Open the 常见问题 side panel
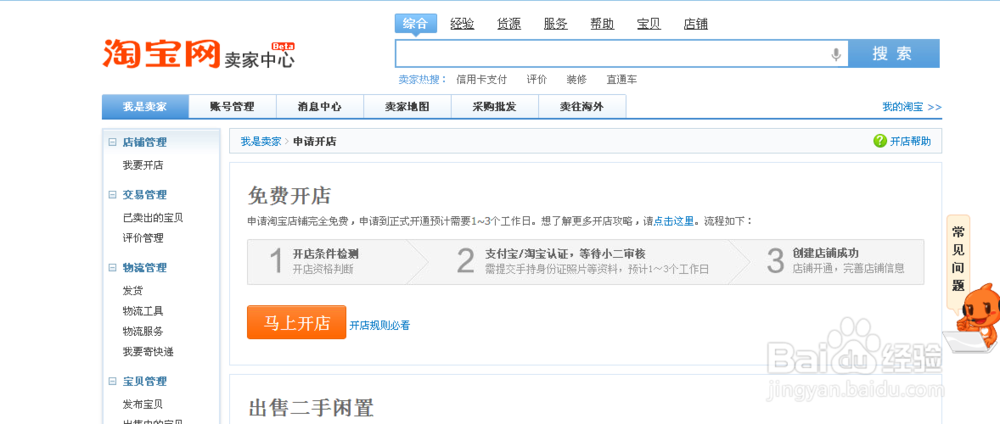Image resolution: width=1000 pixels, height=424 pixels. coord(958,258)
